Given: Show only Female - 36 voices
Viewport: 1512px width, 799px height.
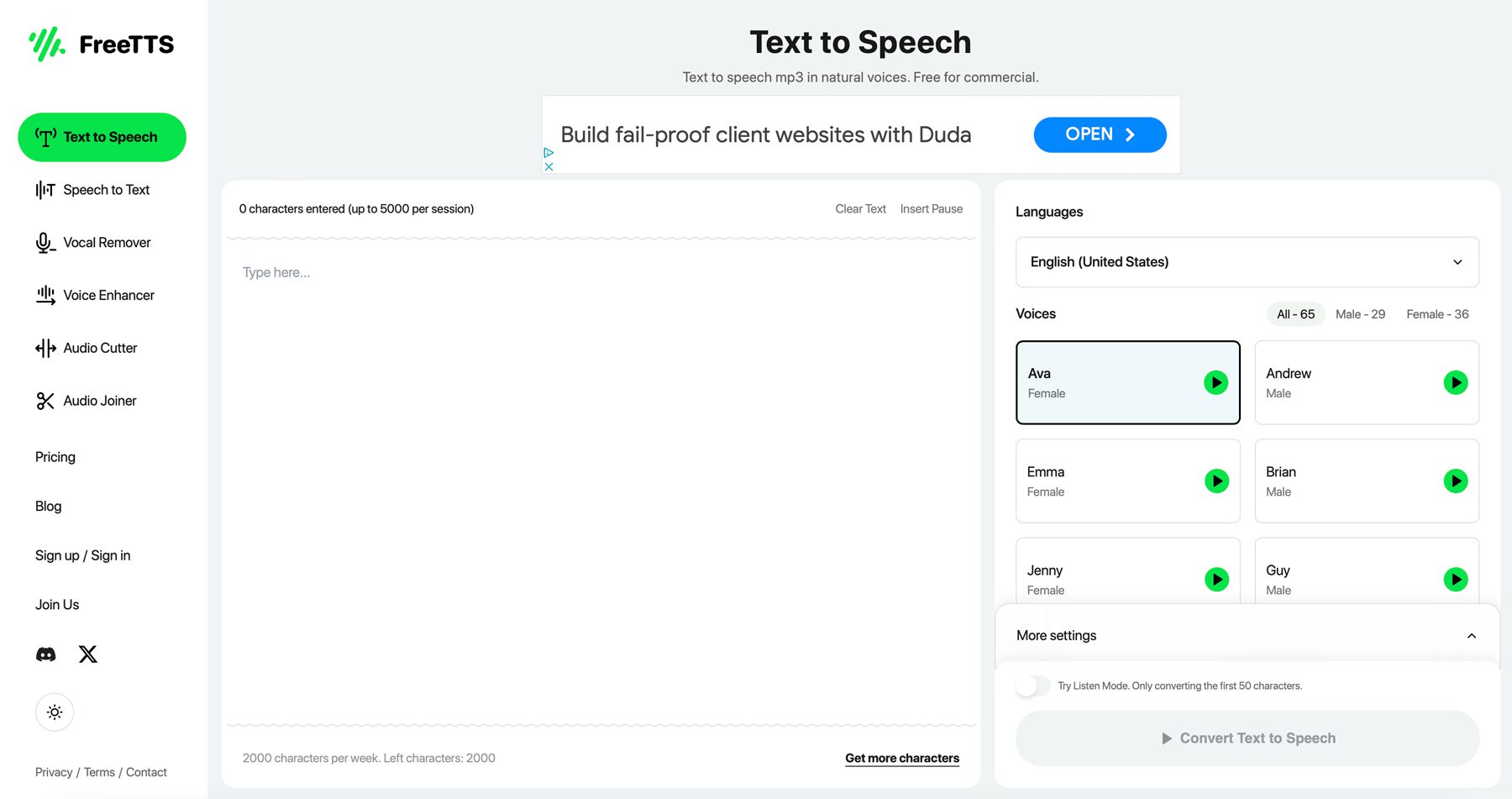Looking at the screenshot, I should coord(1436,313).
